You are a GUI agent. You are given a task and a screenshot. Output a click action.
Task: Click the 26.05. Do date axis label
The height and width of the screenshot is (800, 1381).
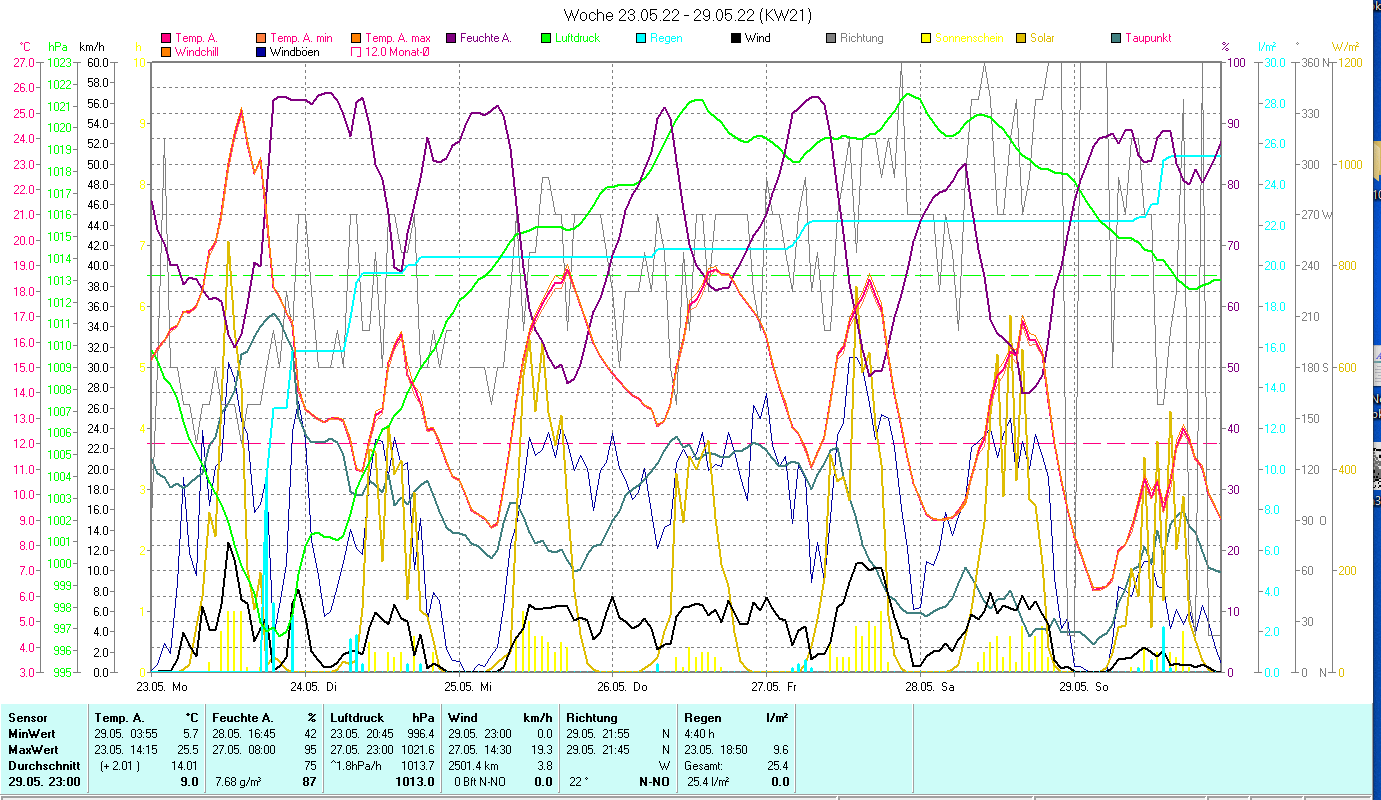pyautogui.click(x=622, y=687)
